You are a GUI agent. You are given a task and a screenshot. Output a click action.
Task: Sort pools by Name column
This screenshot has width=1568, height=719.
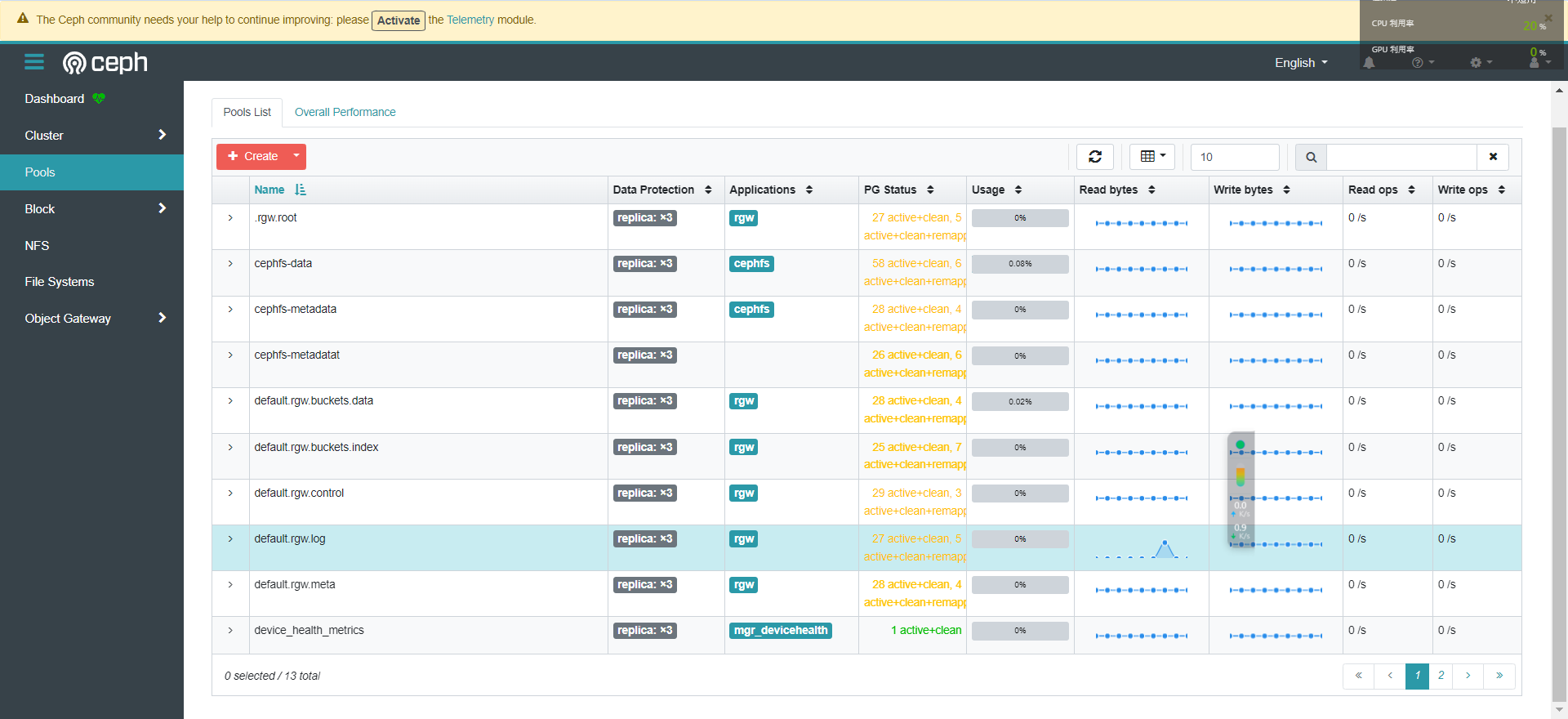click(x=279, y=190)
